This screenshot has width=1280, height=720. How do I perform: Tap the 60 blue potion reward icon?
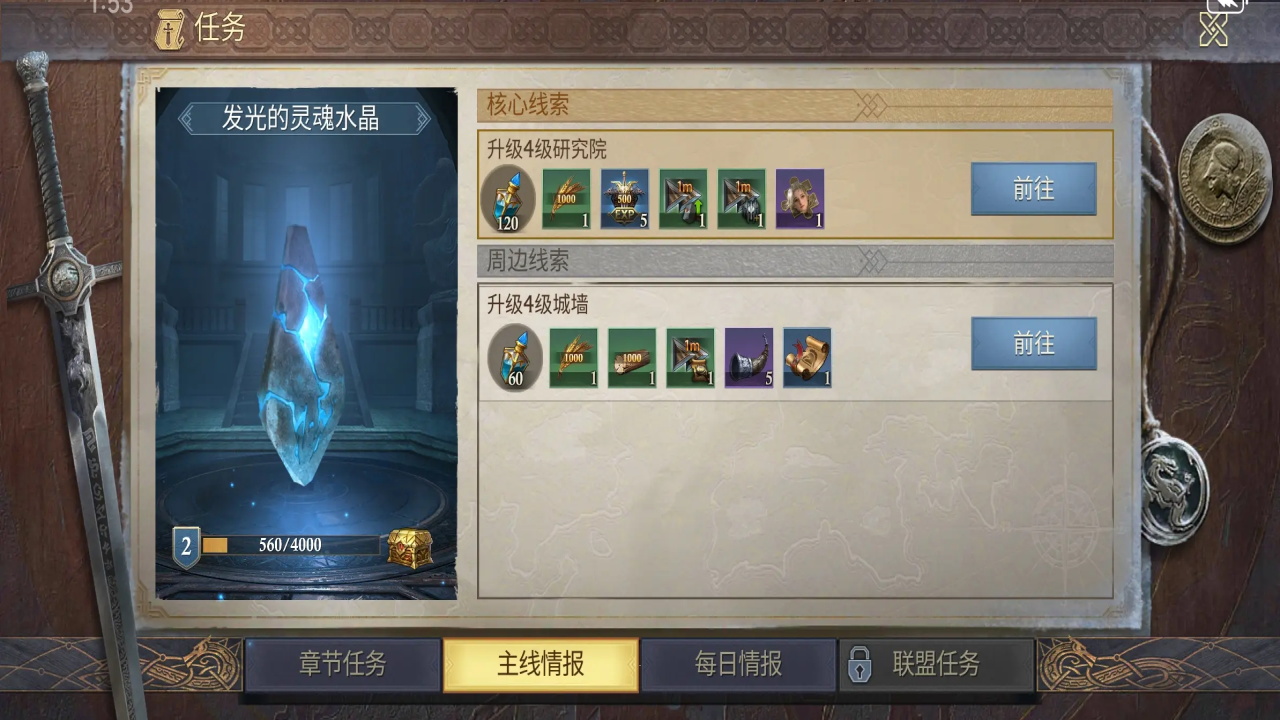pos(515,357)
